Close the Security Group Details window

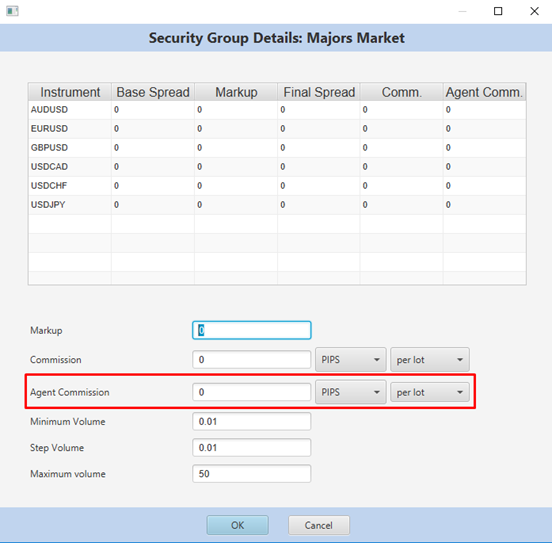534,11
